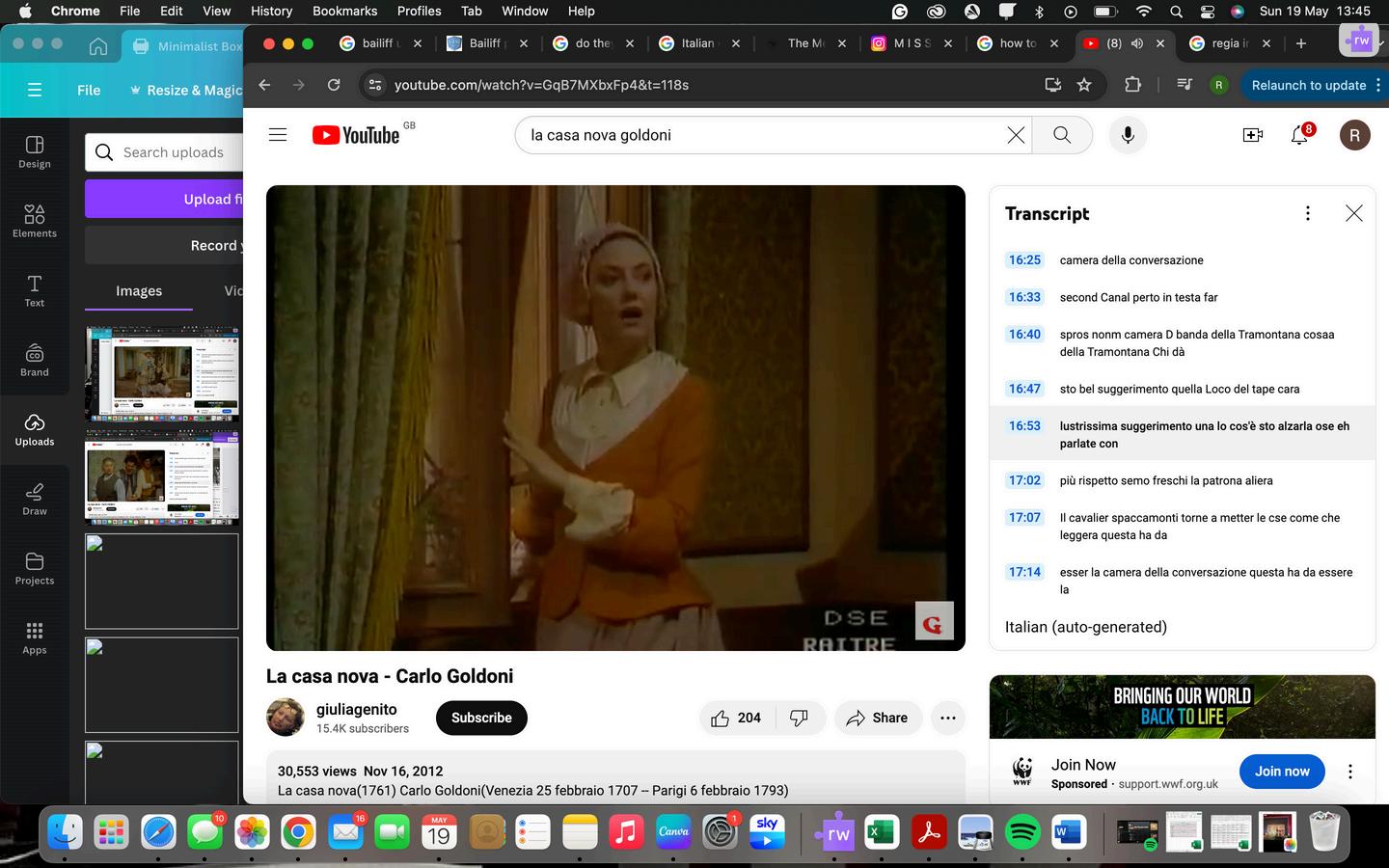Open Chrome Bookmarks menu

pos(344,11)
